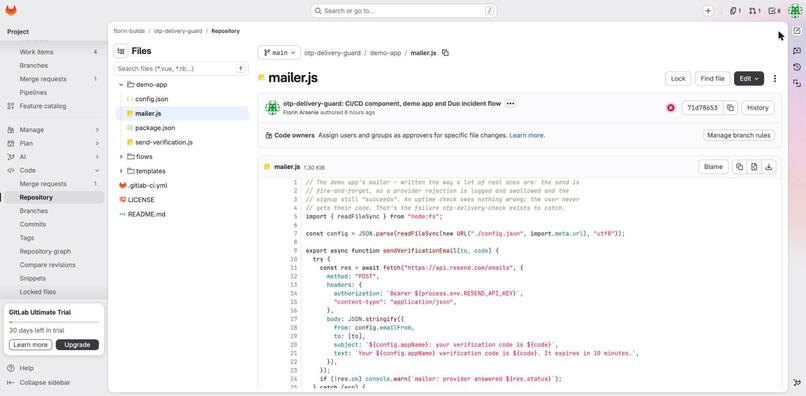Image resolution: width=806 pixels, height=396 pixels.
Task: Open the main branch selector dropdown
Action: click(279, 52)
